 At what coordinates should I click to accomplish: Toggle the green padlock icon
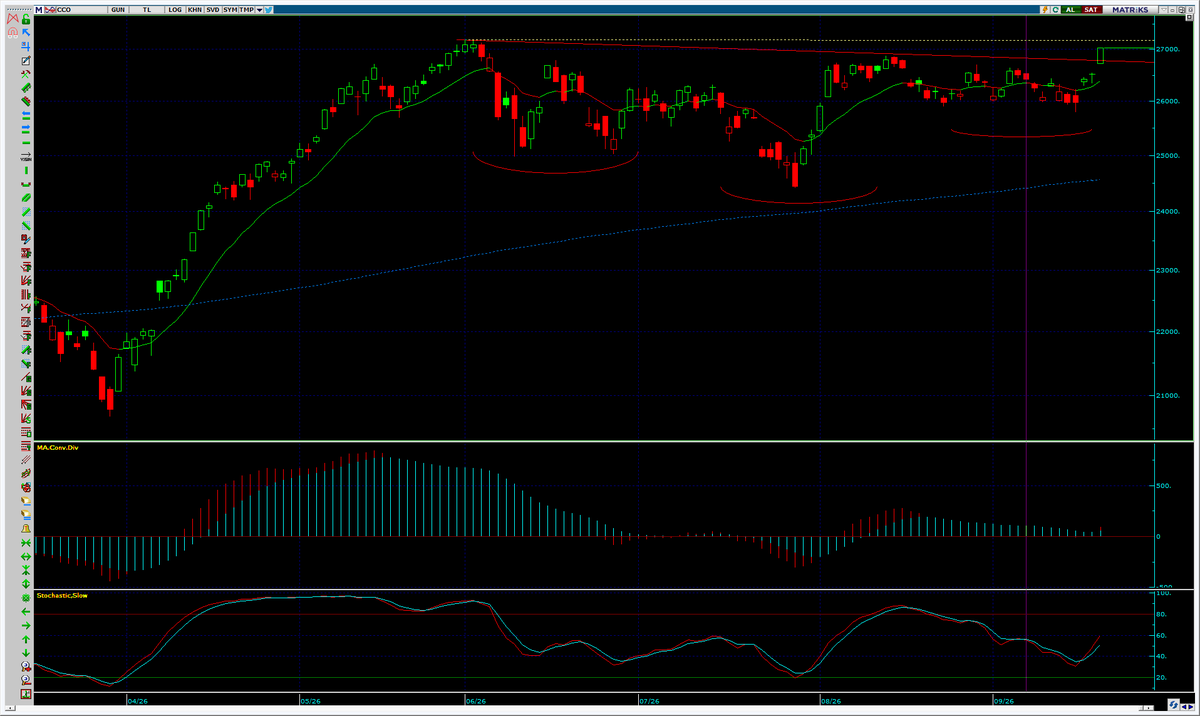point(26,19)
